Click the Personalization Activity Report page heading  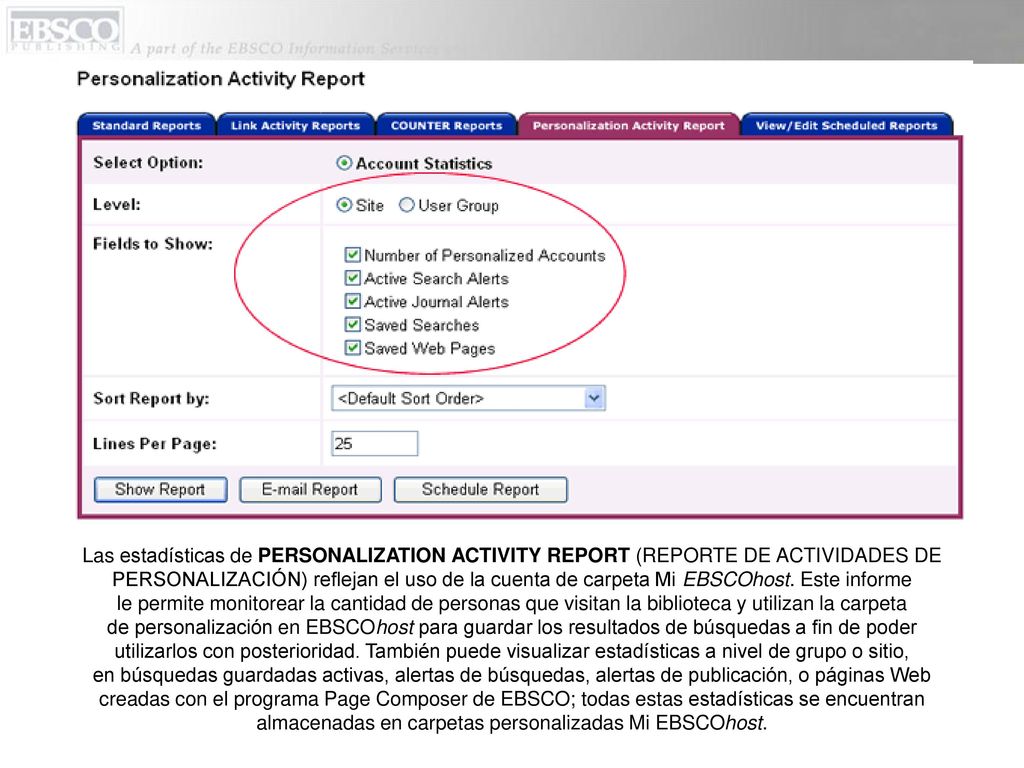(221, 79)
